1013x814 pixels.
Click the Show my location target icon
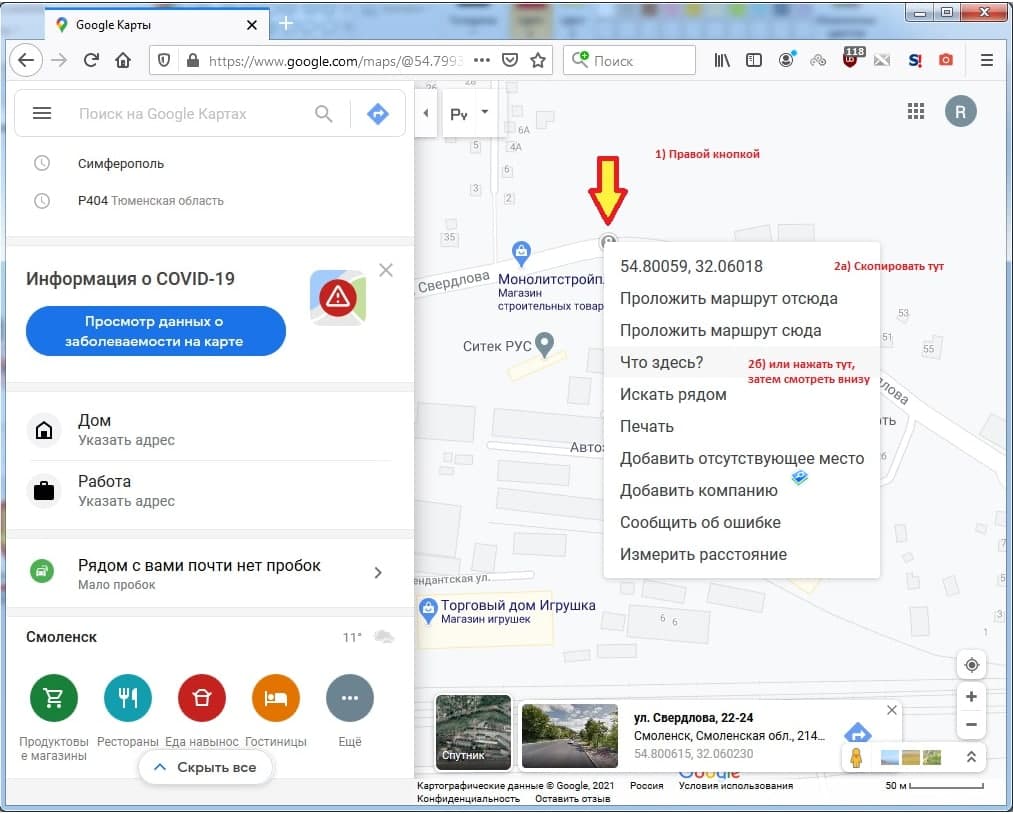tap(972, 665)
